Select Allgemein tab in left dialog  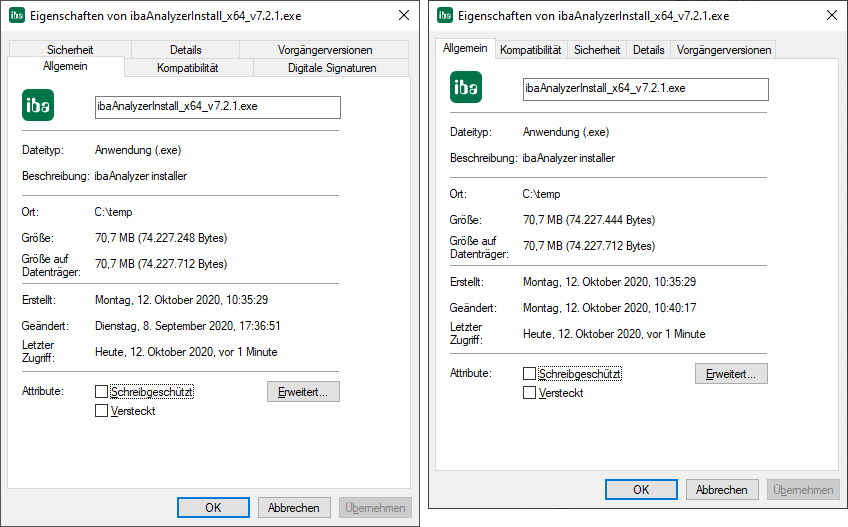[65, 66]
